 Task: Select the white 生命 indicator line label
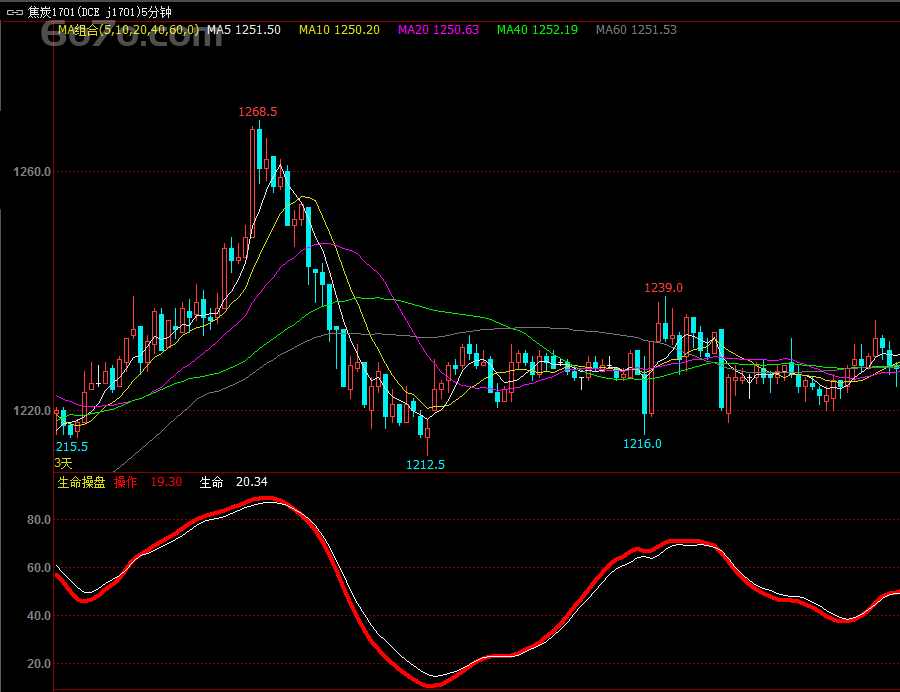pyautogui.click(x=211, y=482)
